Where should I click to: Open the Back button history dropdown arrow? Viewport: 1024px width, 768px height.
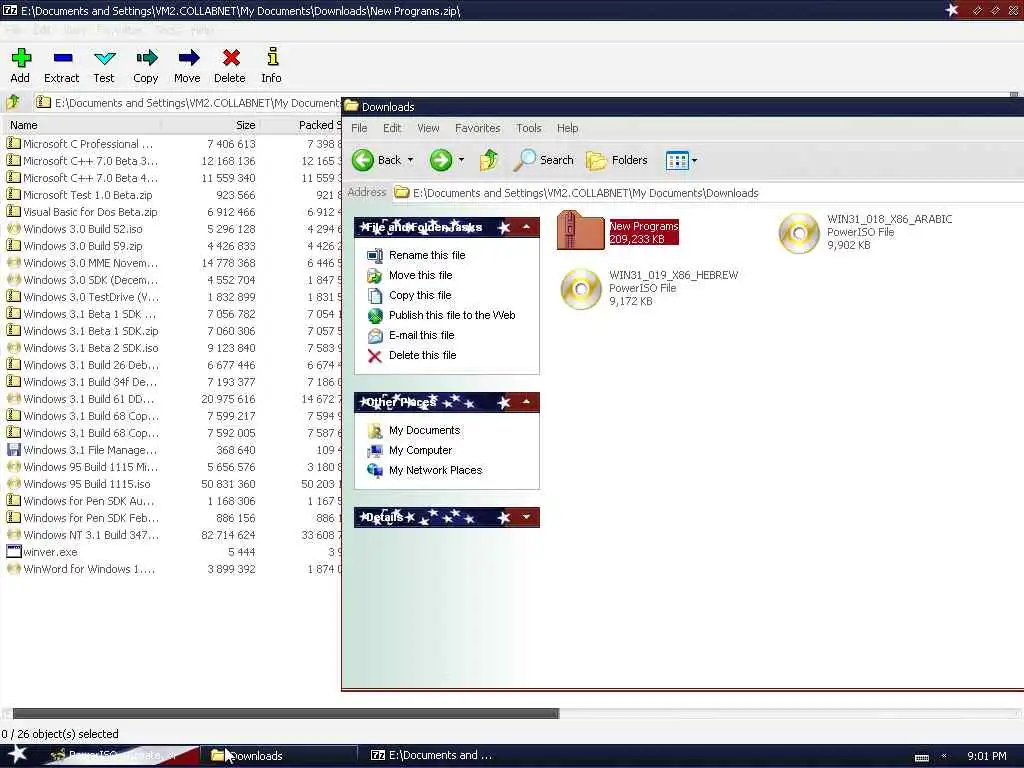411,160
